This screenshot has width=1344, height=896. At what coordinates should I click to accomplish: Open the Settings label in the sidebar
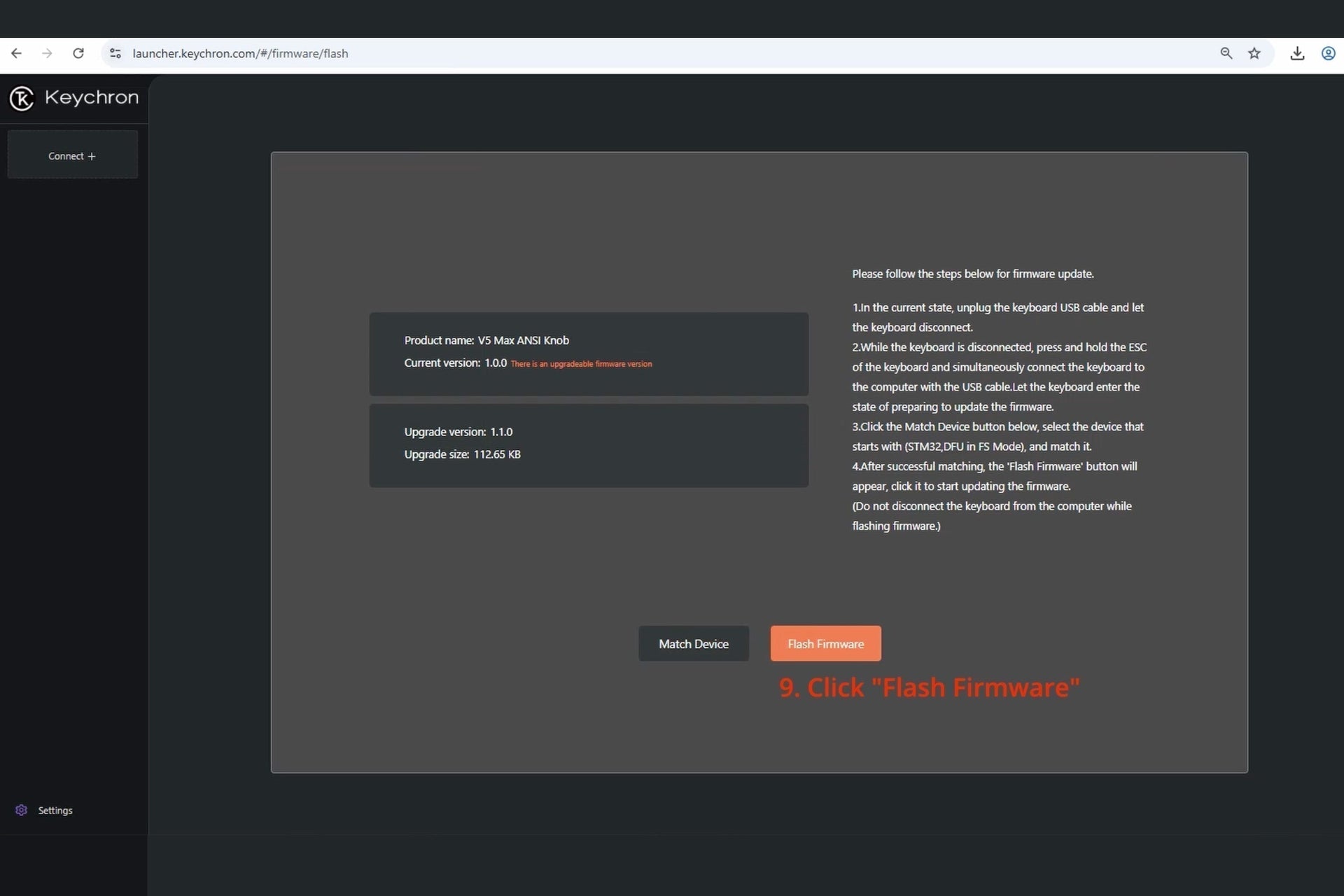(55, 810)
